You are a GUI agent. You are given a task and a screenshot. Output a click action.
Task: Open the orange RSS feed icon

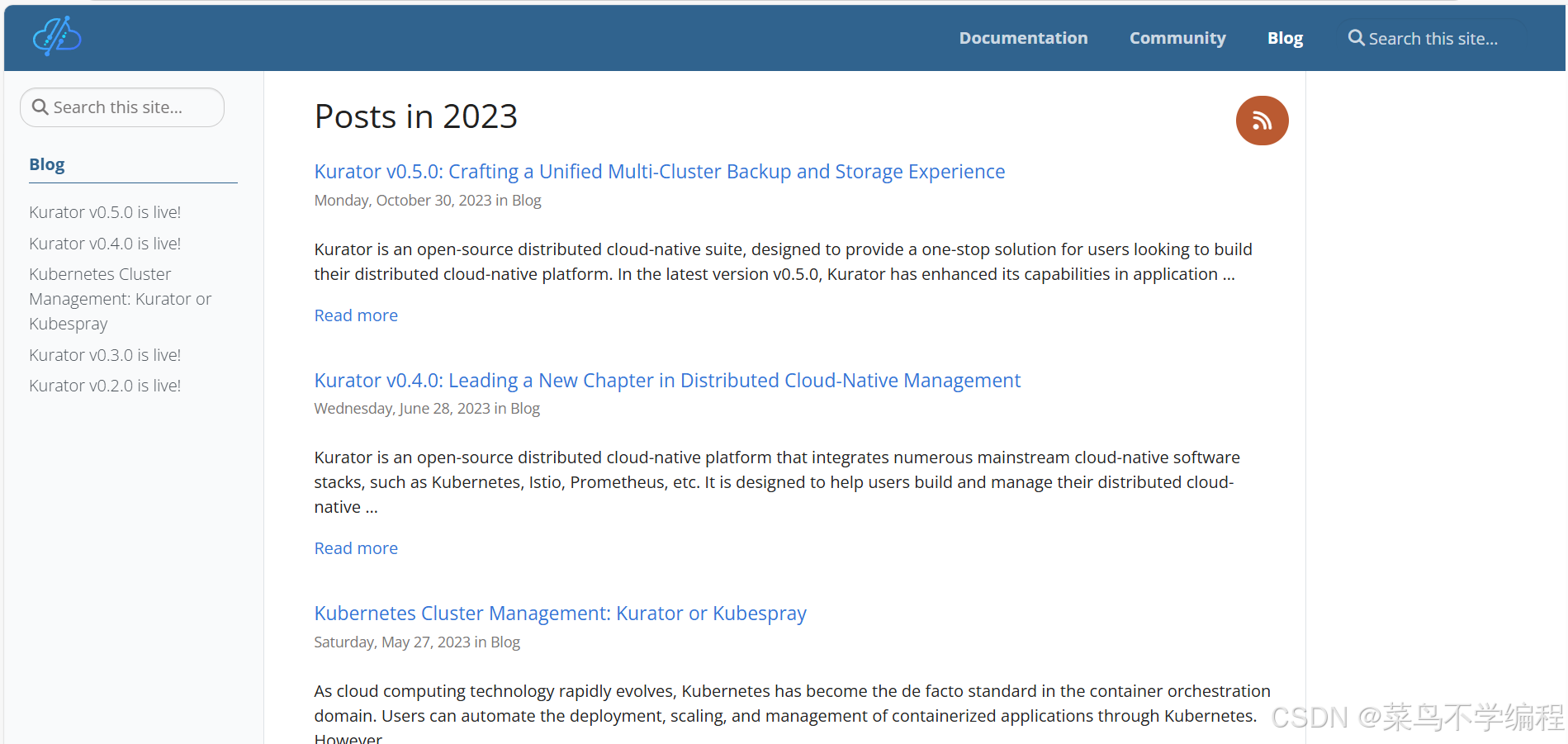1262,121
